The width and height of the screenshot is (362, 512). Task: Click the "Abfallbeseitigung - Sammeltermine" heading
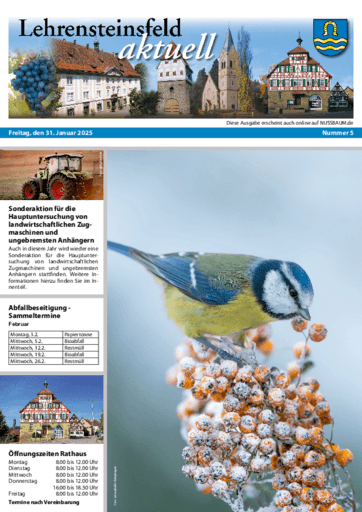[x=39, y=312]
